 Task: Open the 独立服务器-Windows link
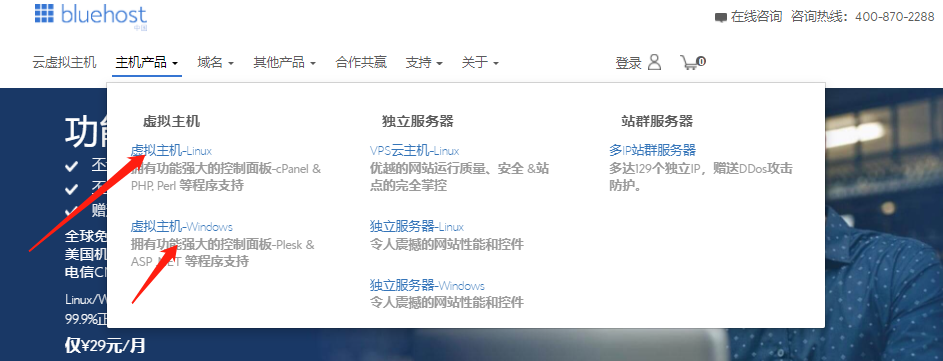click(427, 285)
